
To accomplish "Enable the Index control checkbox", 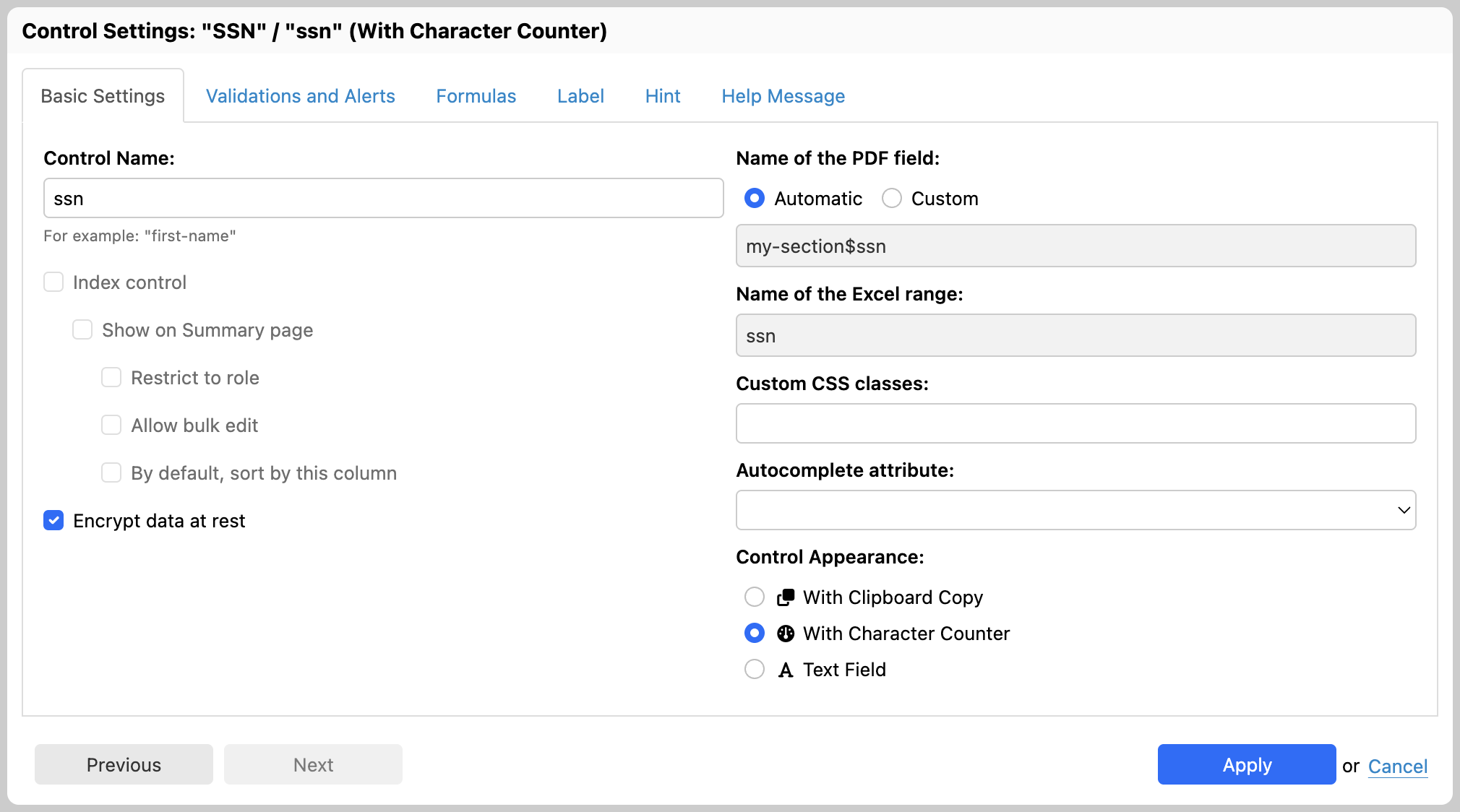I will (x=53, y=282).
